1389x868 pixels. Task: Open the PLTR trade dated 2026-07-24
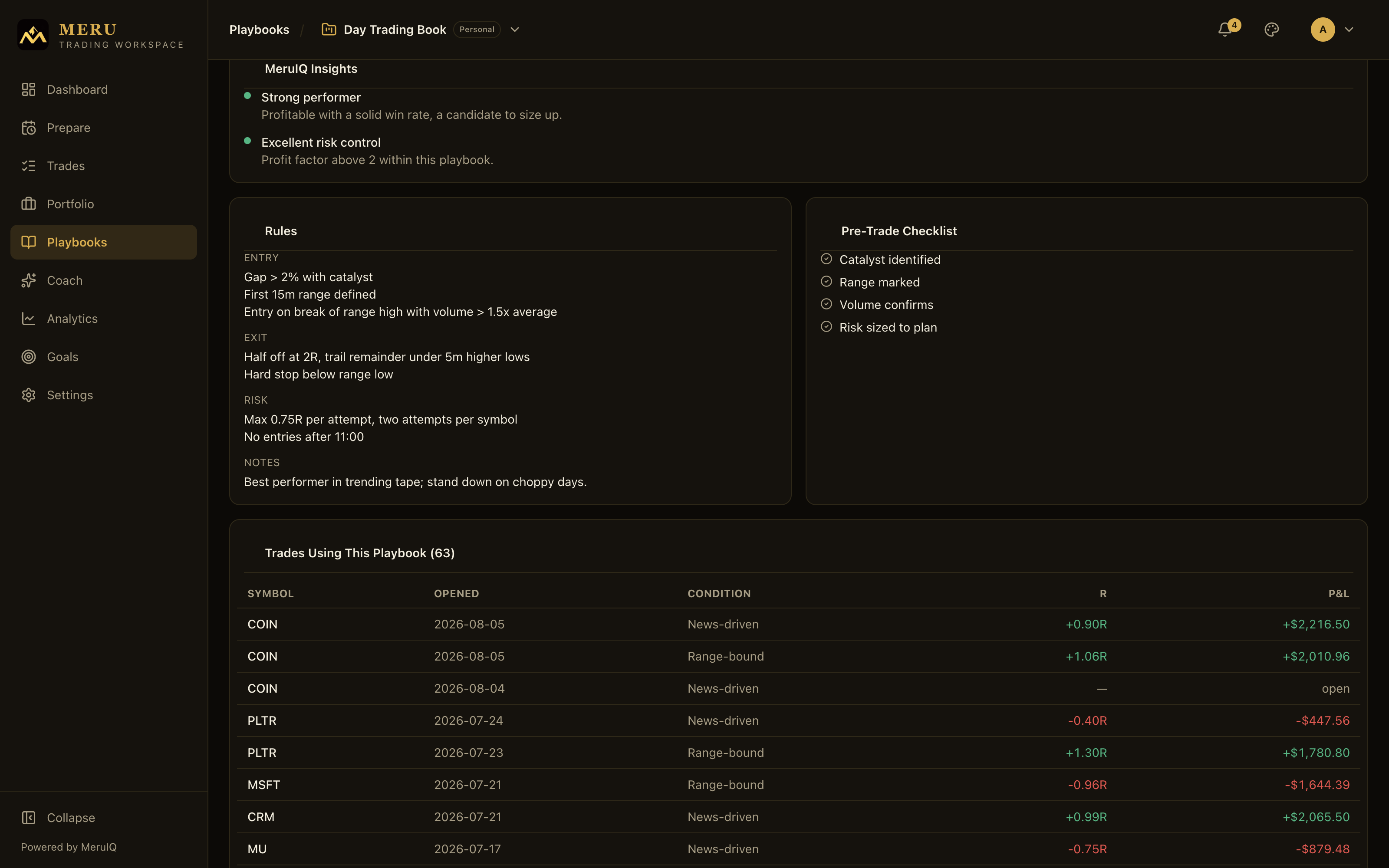[798, 720]
